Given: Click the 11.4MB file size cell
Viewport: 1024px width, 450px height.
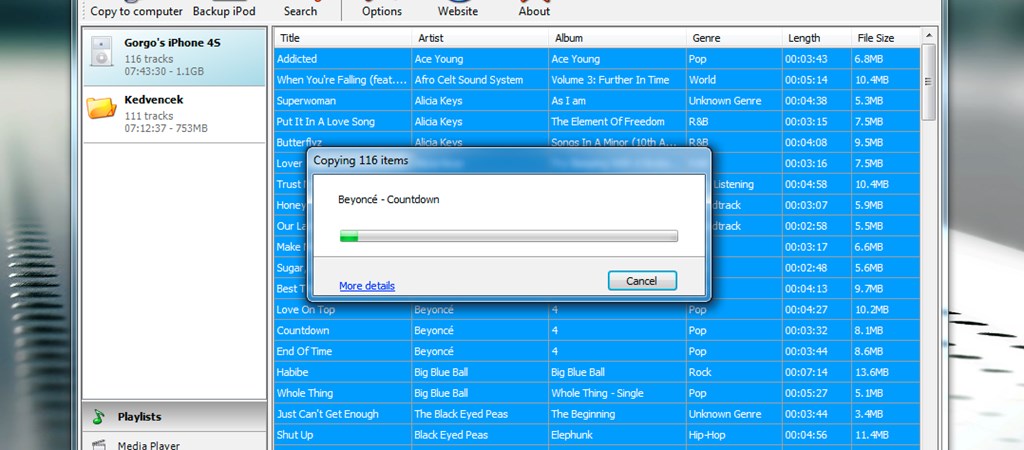Looking at the screenshot, I should coord(885,435).
